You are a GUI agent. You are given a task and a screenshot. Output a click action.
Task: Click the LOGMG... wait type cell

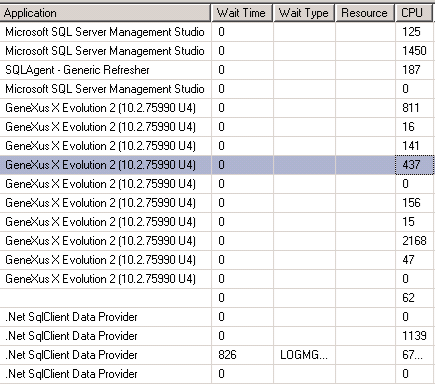pos(304,355)
